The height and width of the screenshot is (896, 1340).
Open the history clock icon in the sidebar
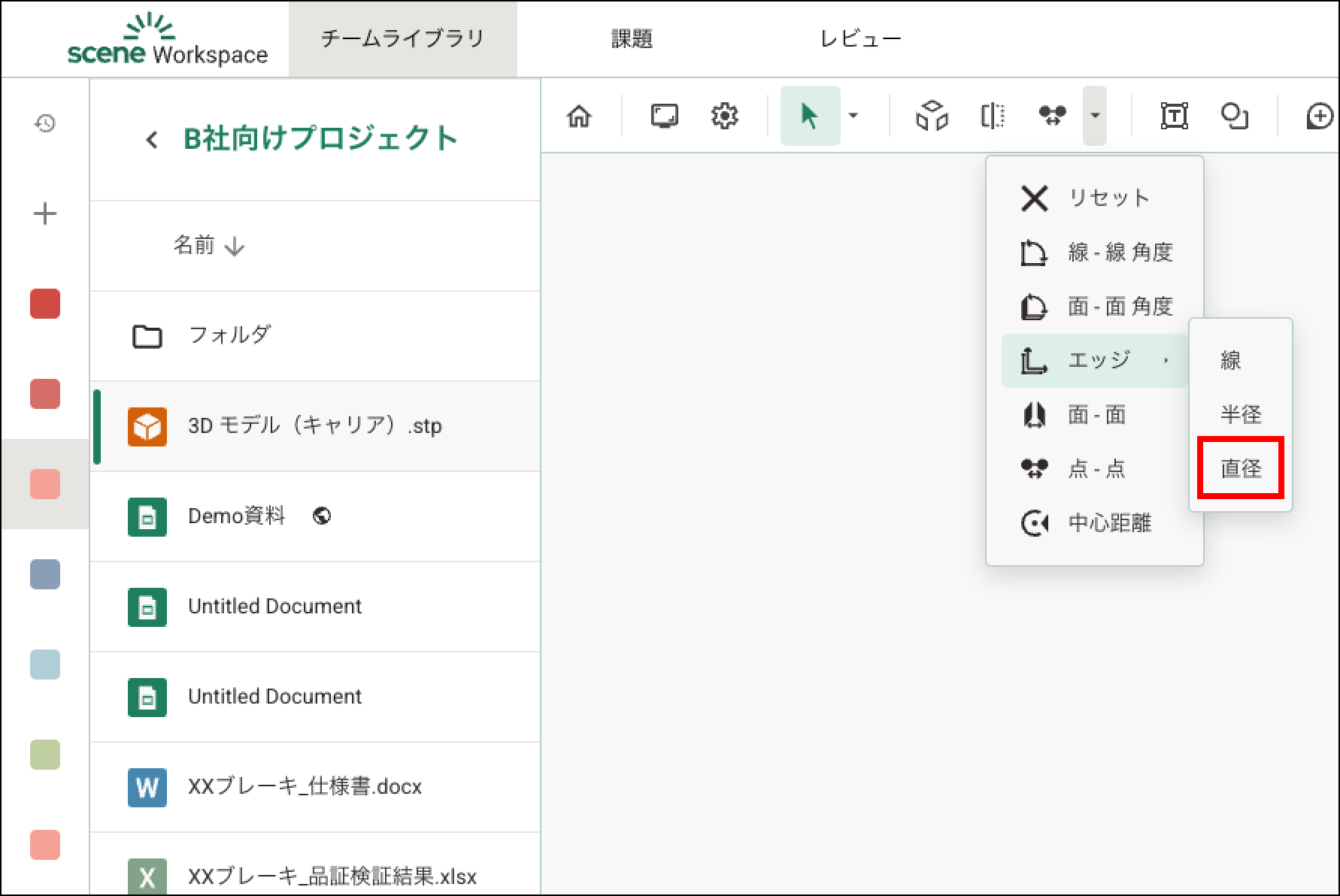click(45, 123)
